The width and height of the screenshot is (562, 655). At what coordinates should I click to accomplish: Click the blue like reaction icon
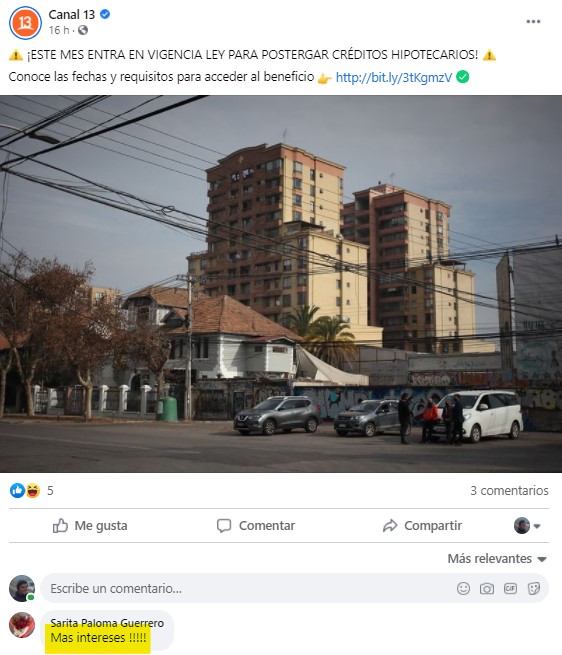17,490
